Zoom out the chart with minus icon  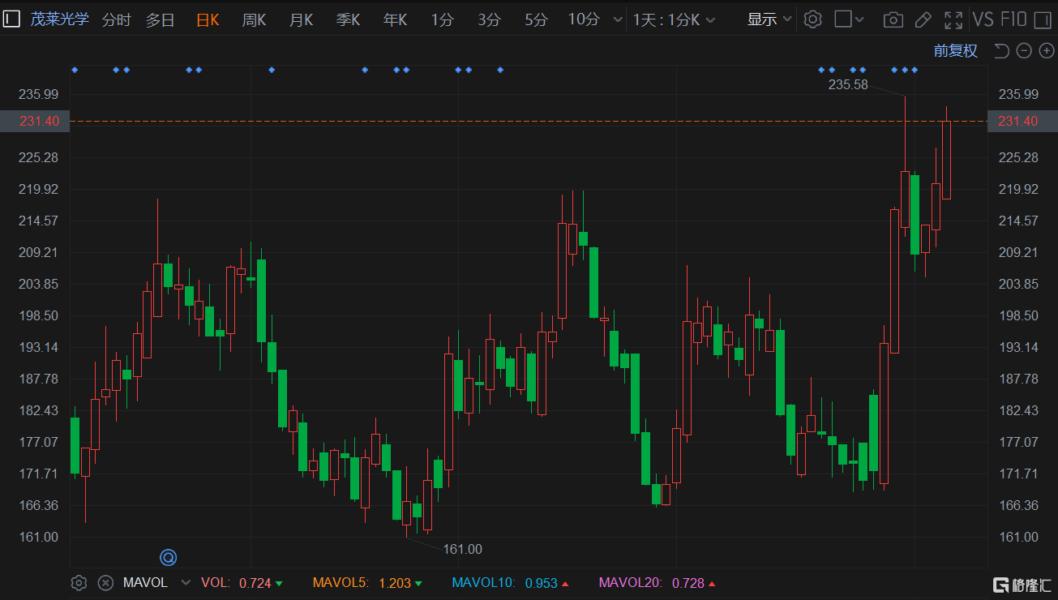pyautogui.click(x=1024, y=51)
